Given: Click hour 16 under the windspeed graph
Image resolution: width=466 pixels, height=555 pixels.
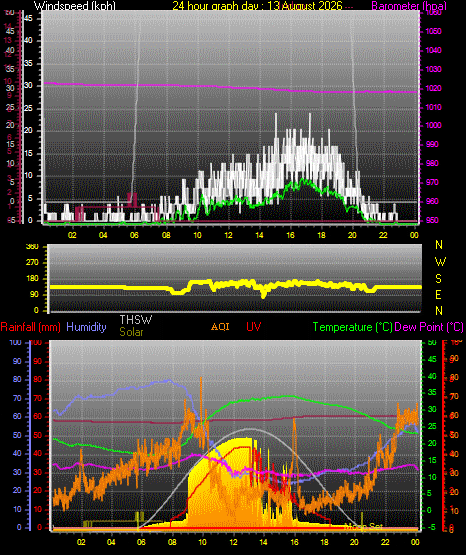Looking at the screenshot, I should coord(290,235).
